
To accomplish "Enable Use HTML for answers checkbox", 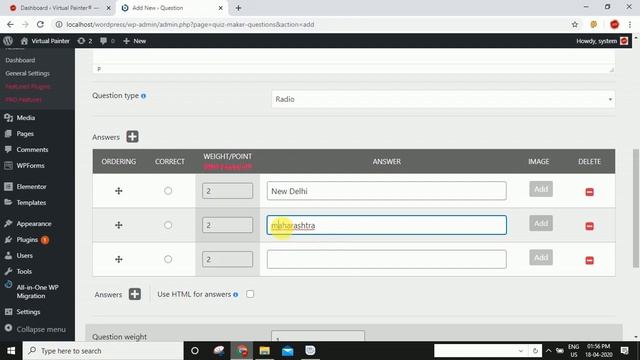I will (250, 294).
